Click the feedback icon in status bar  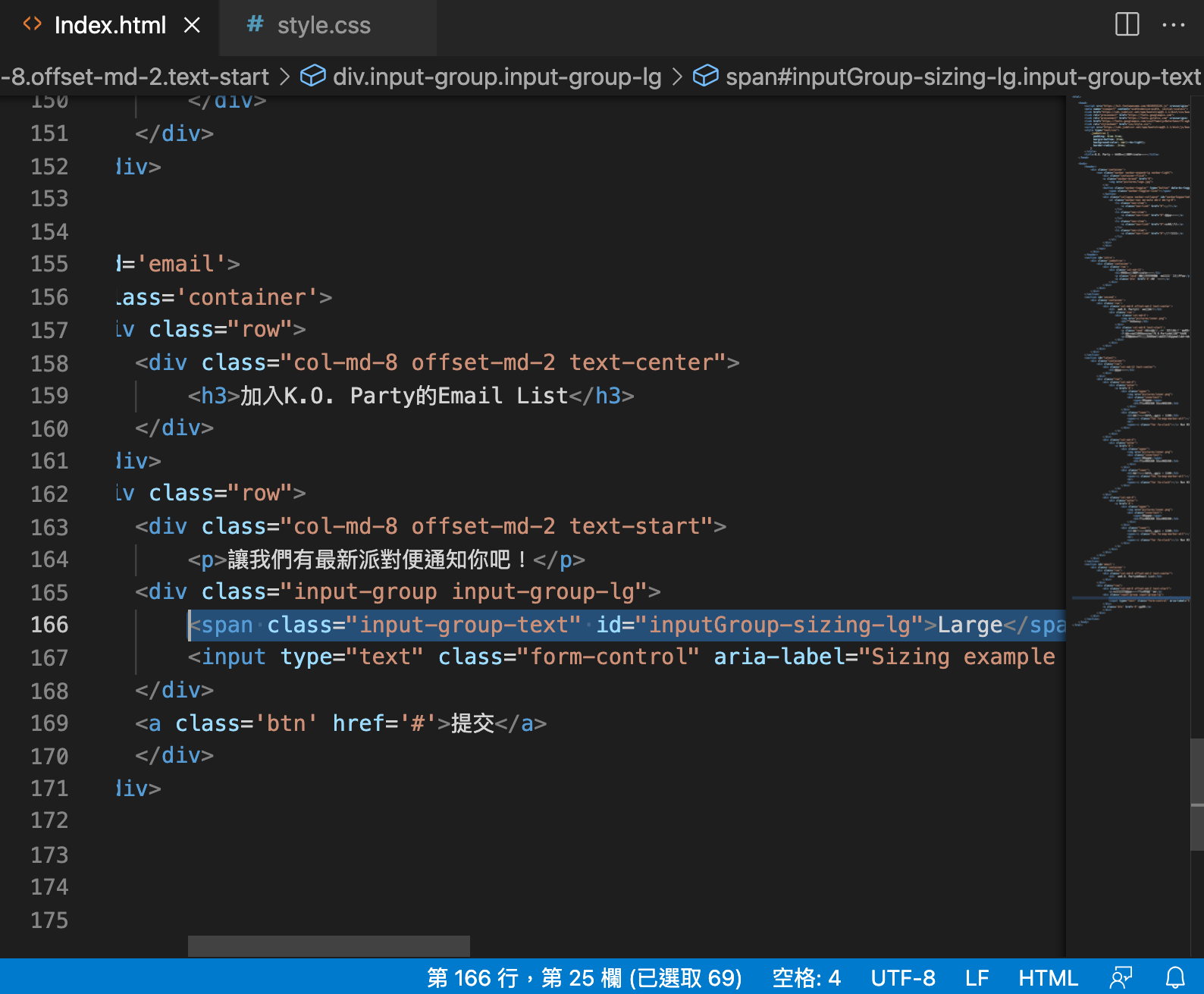click(x=1121, y=977)
